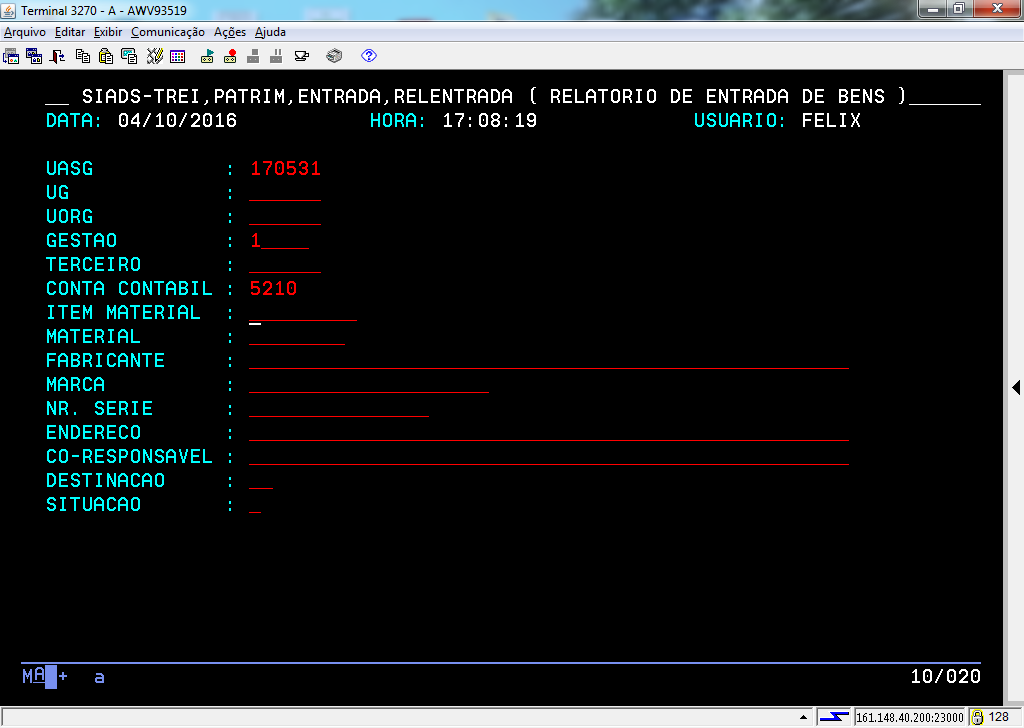Click the first toolbar icon for print screen capture

(x=11, y=56)
